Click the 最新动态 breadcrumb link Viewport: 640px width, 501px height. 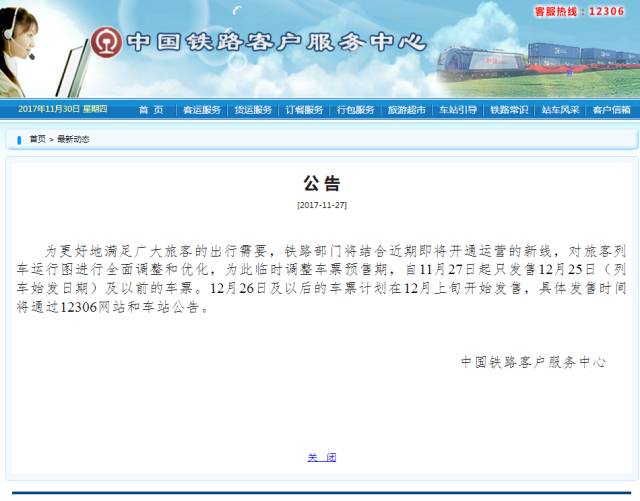pyautogui.click(x=73, y=139)
